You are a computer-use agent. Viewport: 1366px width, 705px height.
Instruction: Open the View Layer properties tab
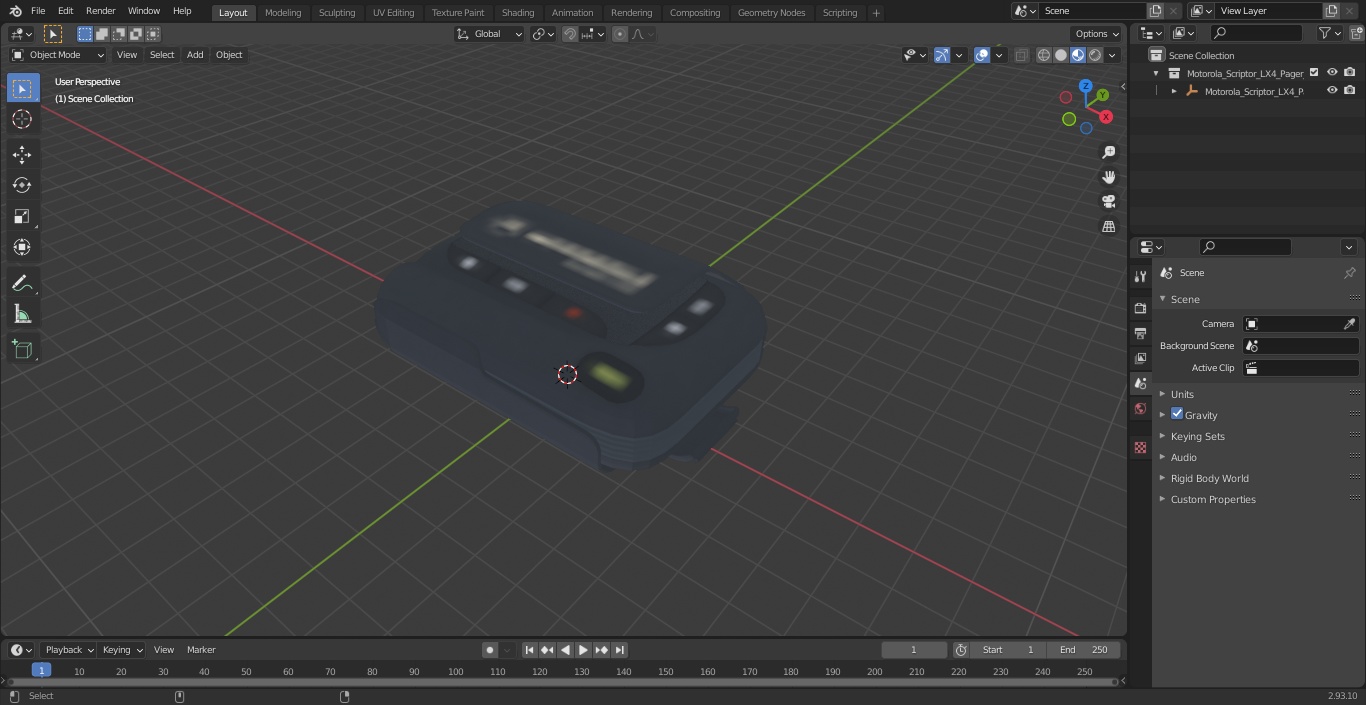(1140, 358)
